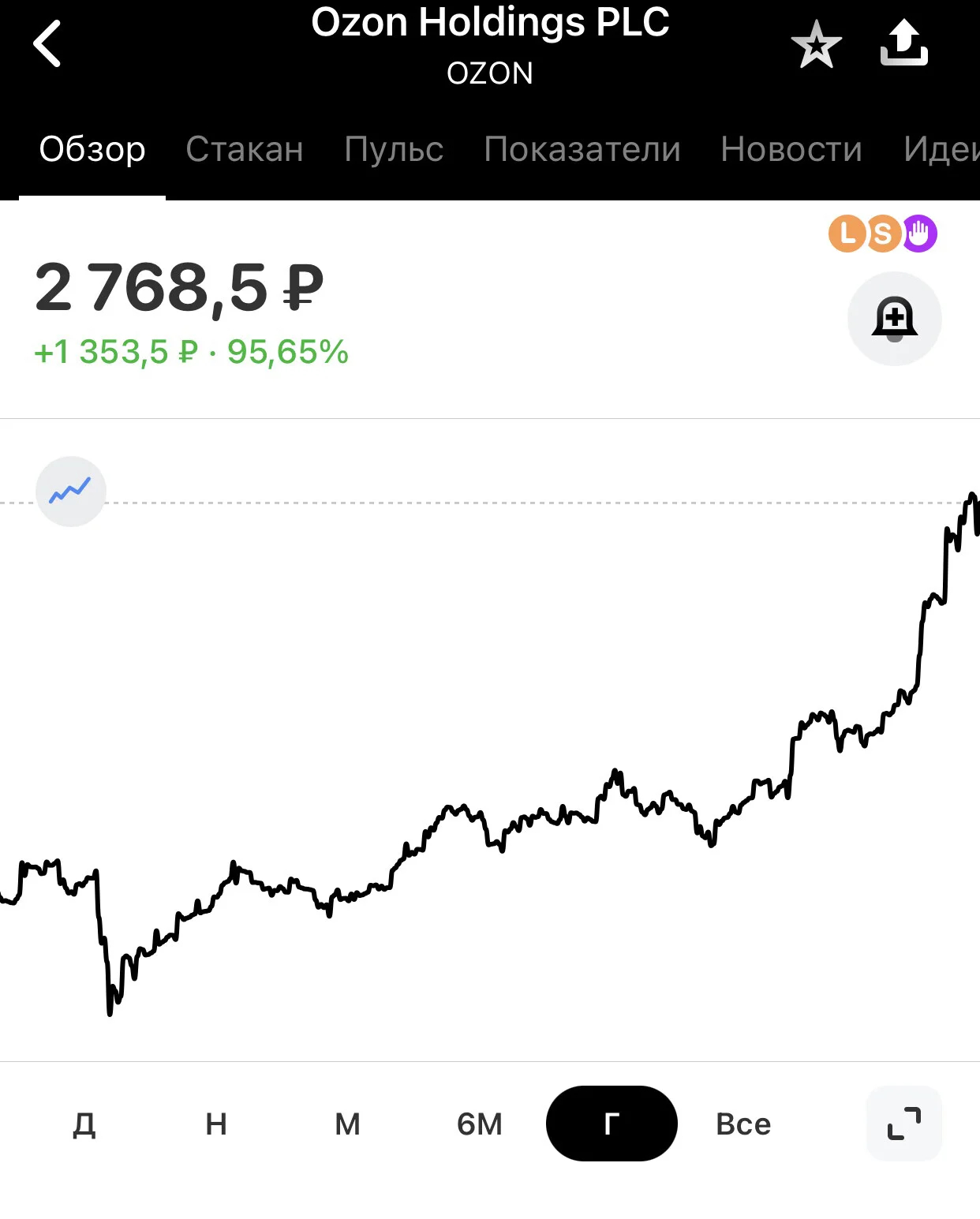Switch to the Пульс tab
The width and height of the screenshot is (980, 1219).
pos(394,149)
